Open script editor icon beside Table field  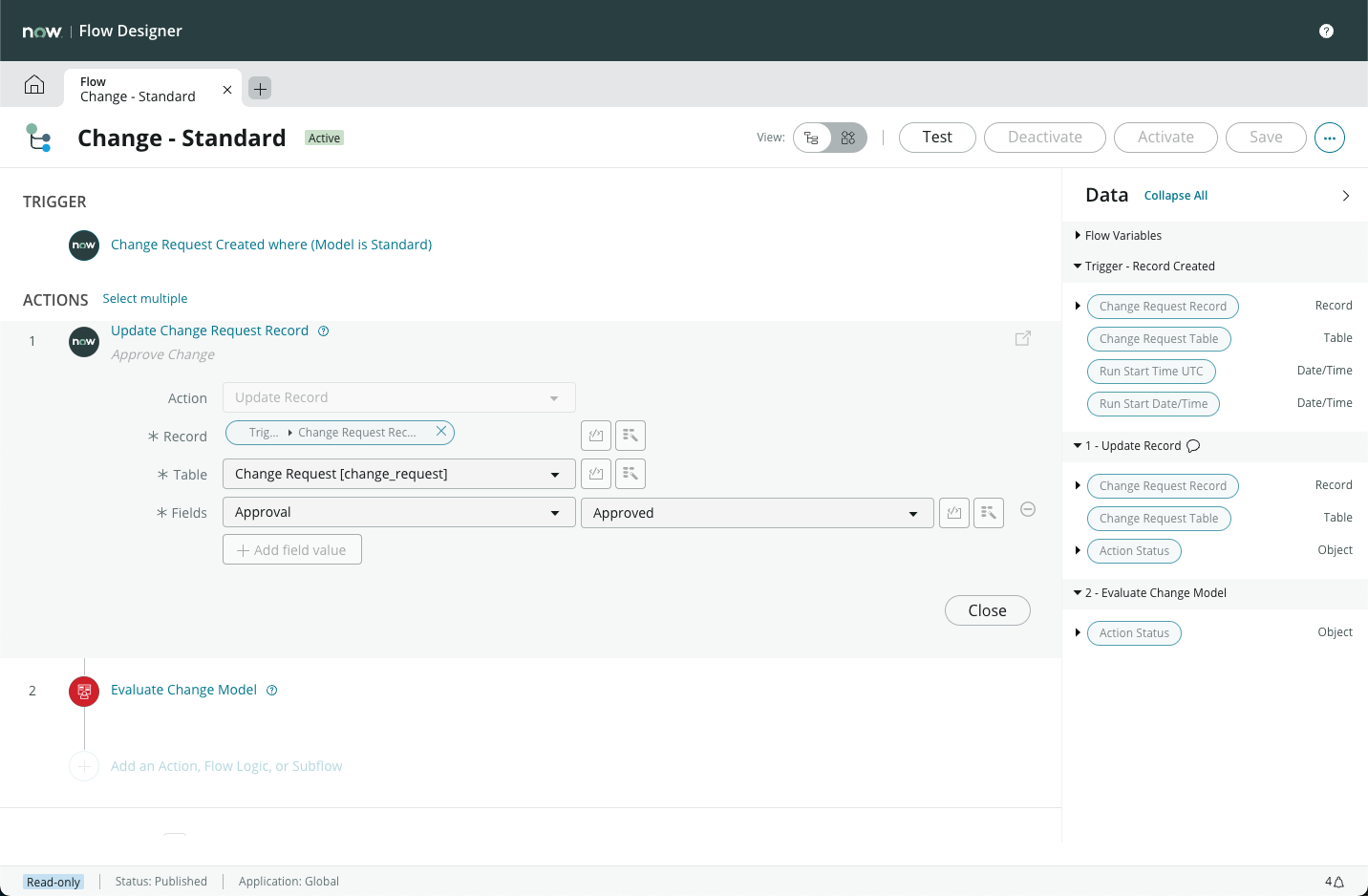click(x=596, y=474)
